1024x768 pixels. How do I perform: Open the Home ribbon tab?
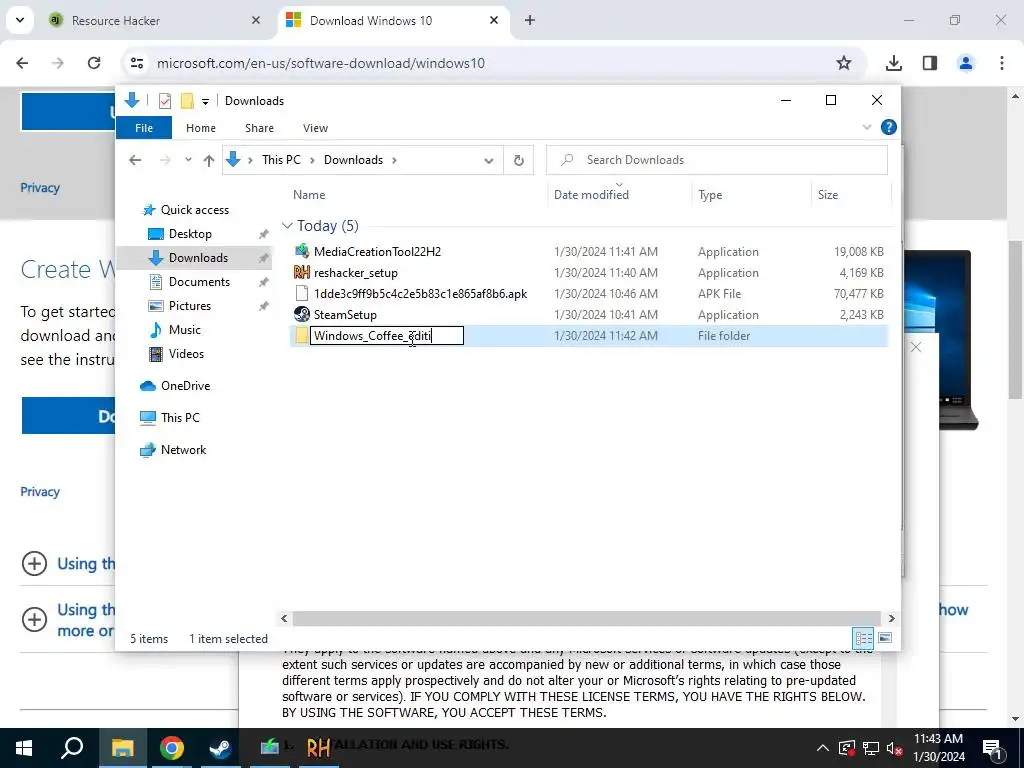point(200,128)
